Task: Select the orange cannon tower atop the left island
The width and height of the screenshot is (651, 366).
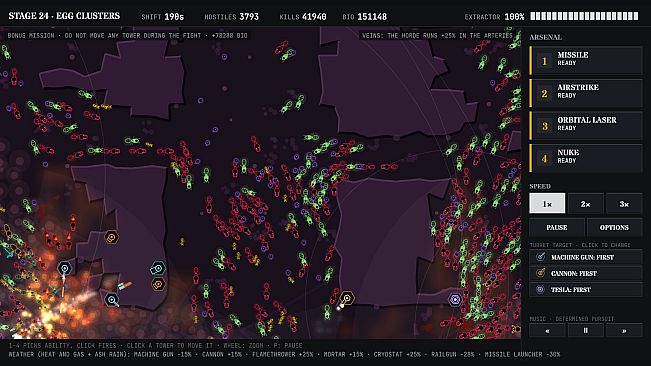Action: coord(111,237)
